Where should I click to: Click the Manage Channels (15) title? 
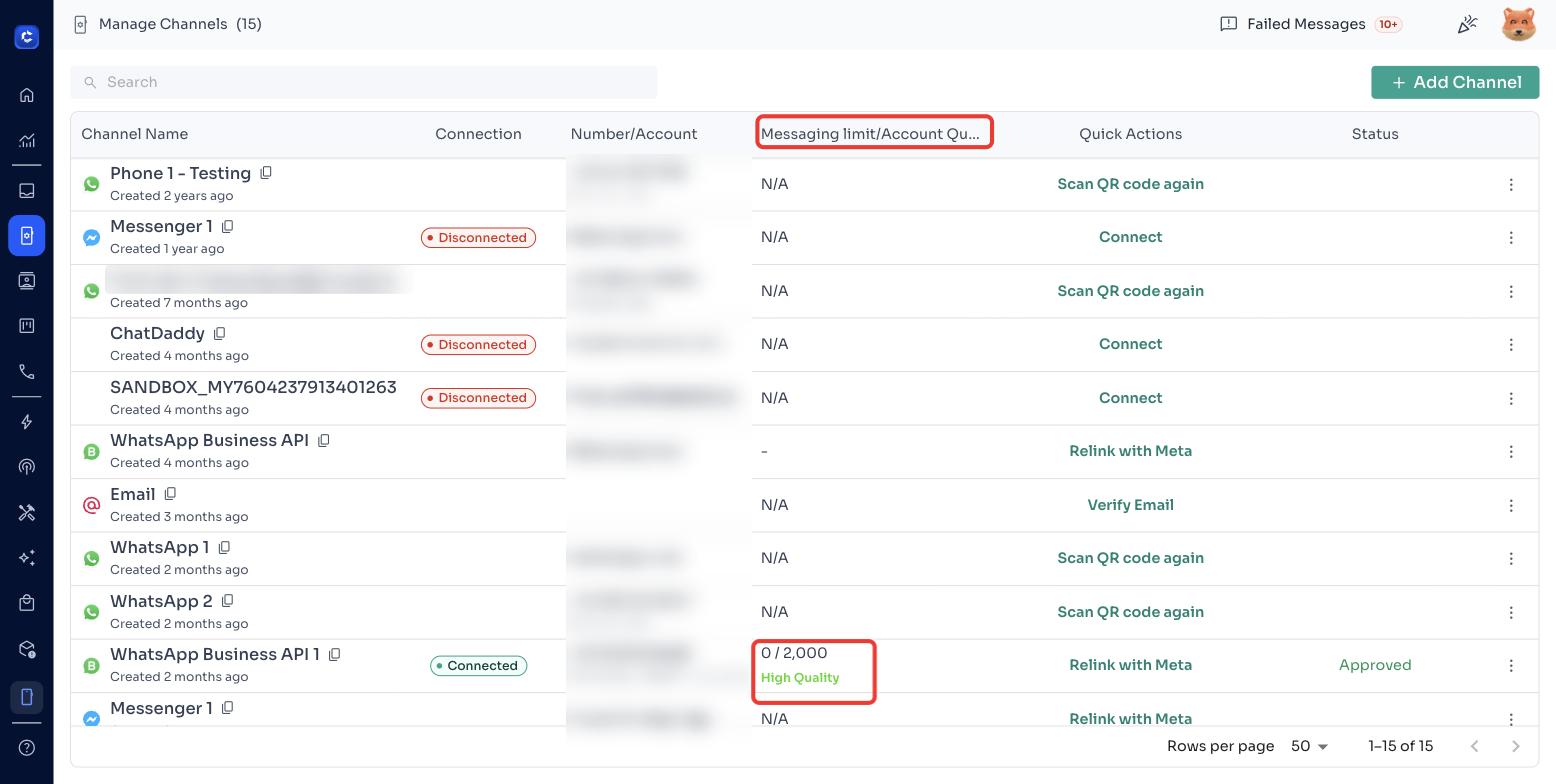tap(180, 24)
